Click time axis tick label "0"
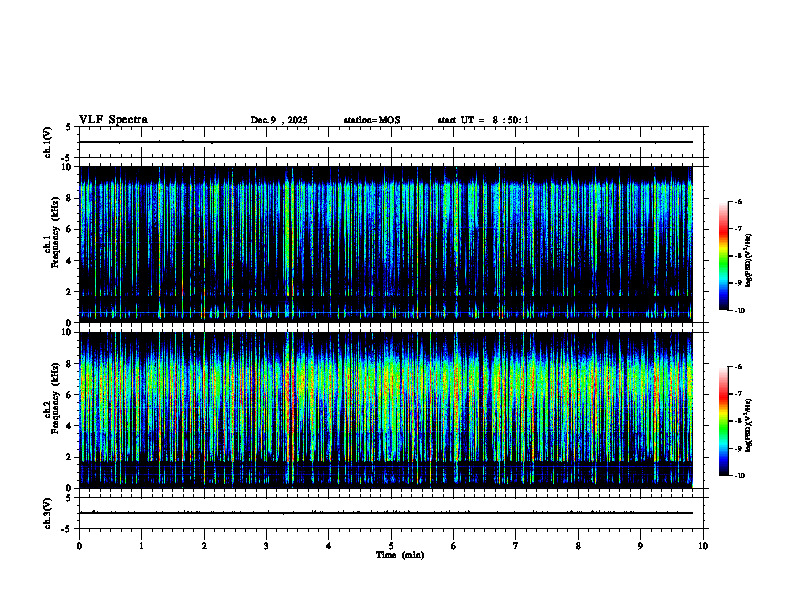The height and width of the screenshot is (612, 792). click(79, 546)
